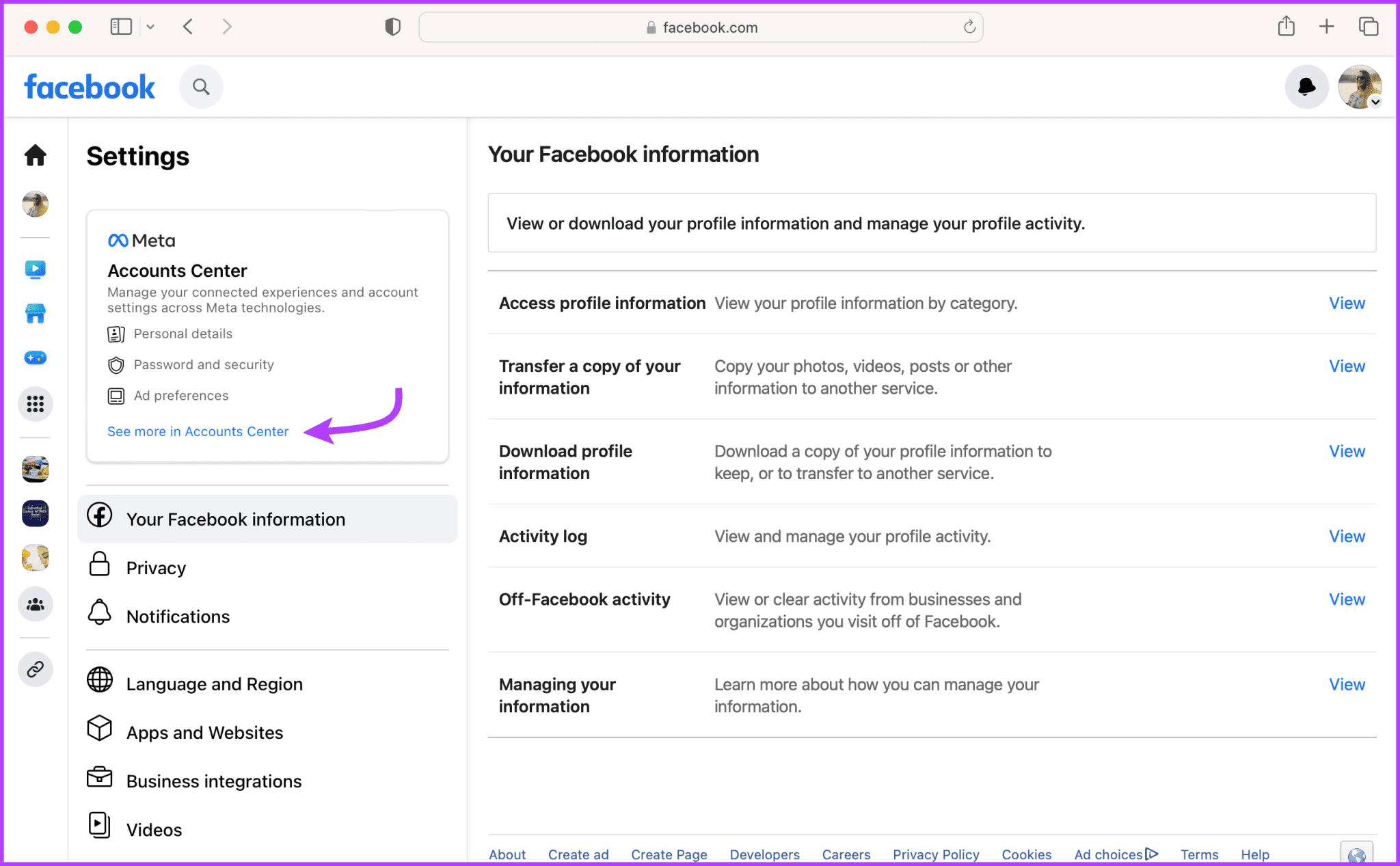The height and width of the screenshot is (866, 1400).
Task: Open the apps grid menu icon
Action: pos(35,404)
